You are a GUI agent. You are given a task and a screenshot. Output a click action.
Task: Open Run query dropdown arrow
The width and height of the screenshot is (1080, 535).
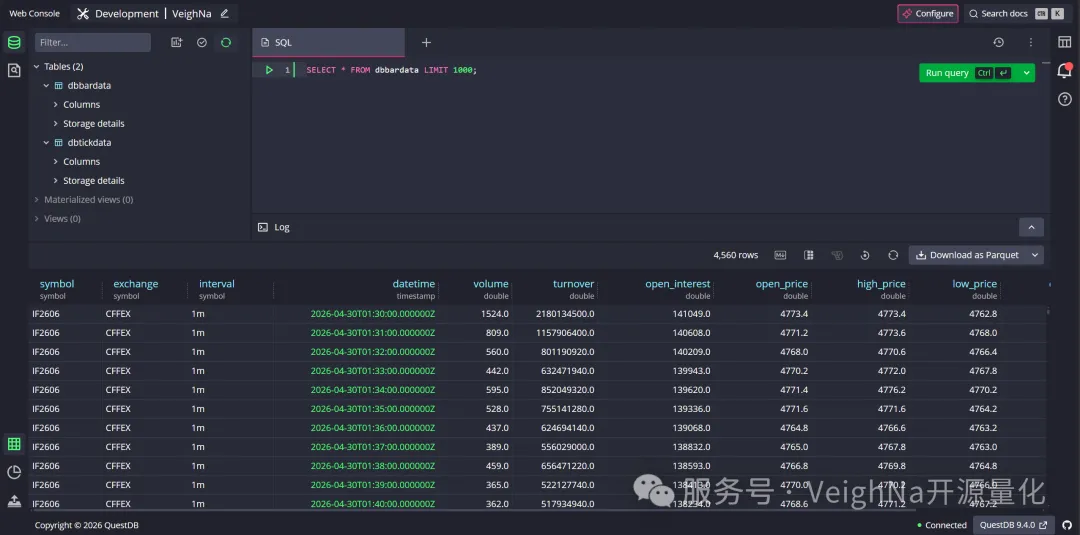click(1027, 73)
